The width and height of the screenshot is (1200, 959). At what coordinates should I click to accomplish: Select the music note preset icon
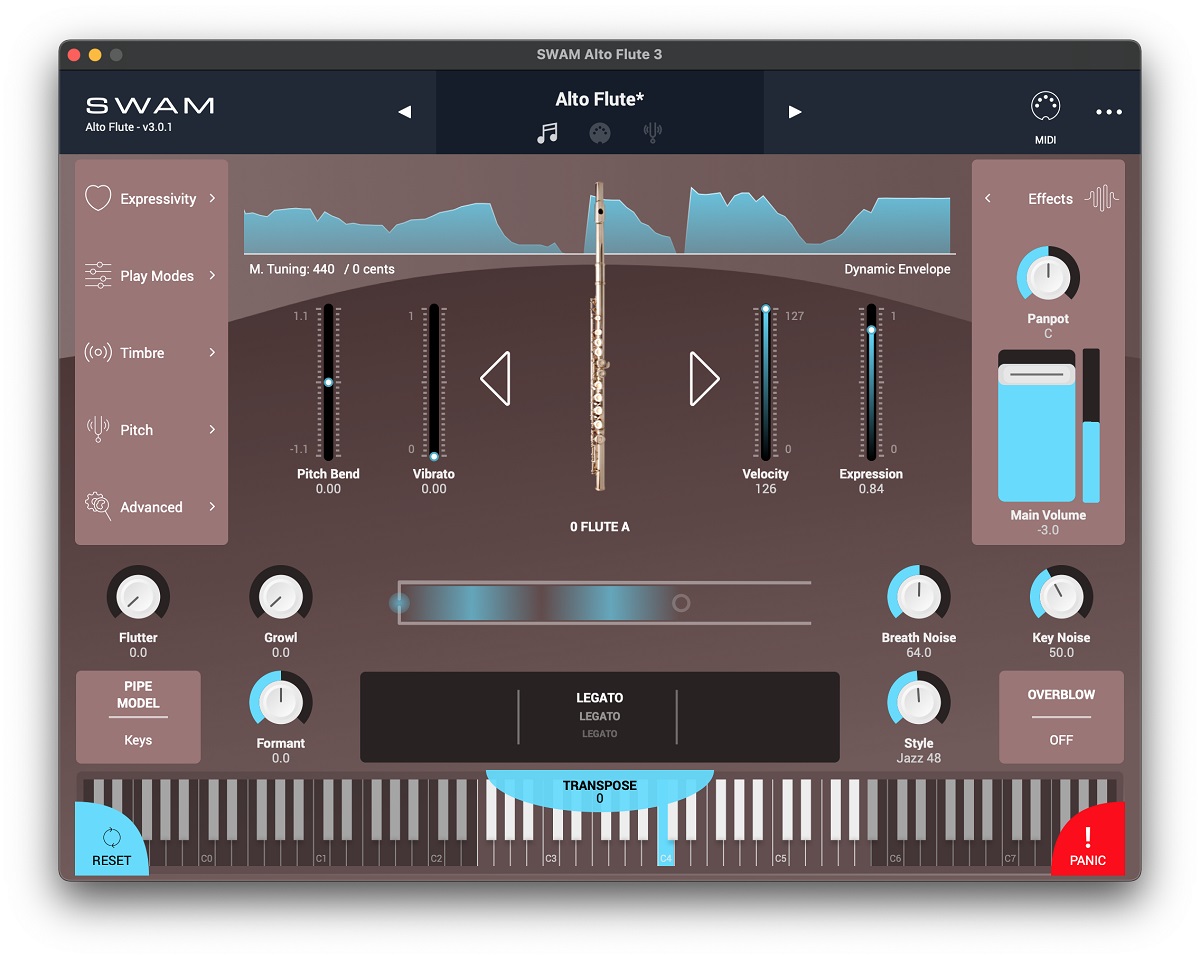tap(547, 133)
